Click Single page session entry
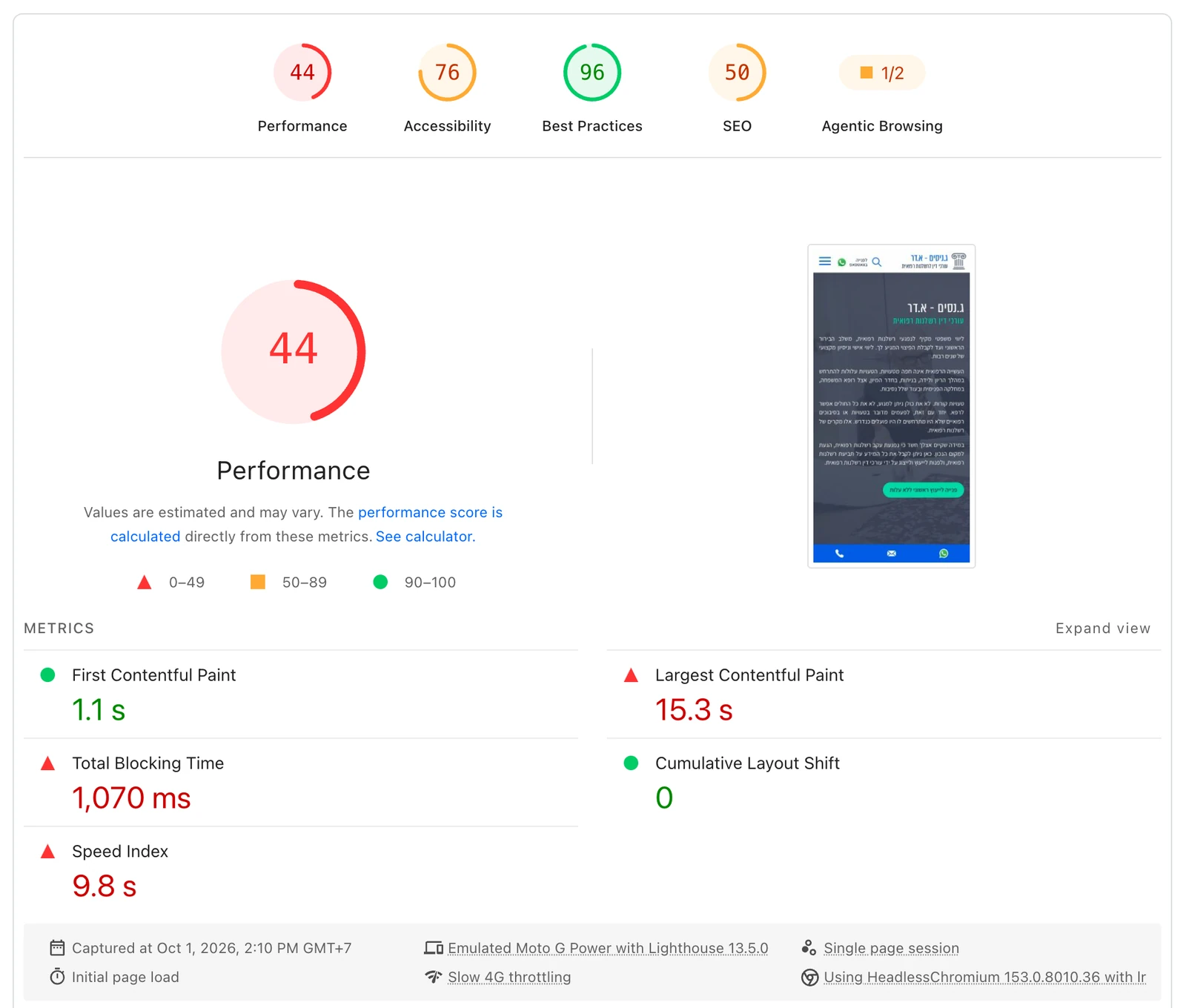 [891, 948]
